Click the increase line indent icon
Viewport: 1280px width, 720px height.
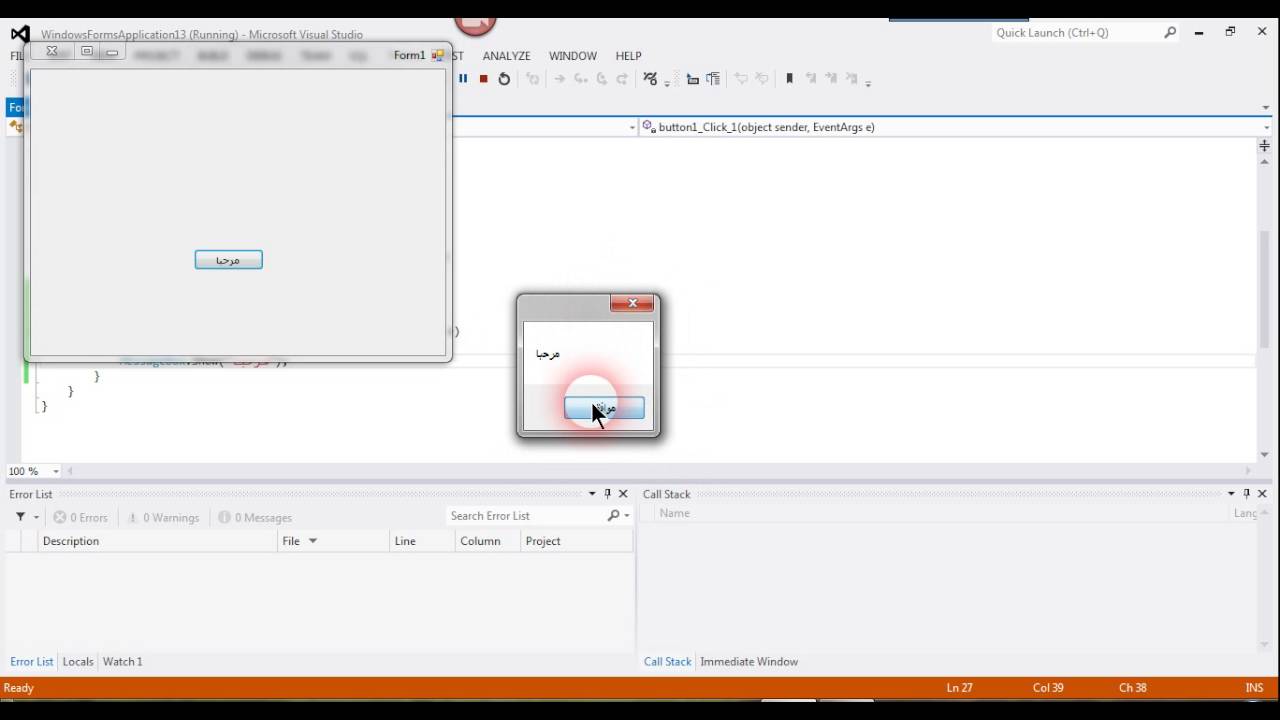tap(713, 79)
